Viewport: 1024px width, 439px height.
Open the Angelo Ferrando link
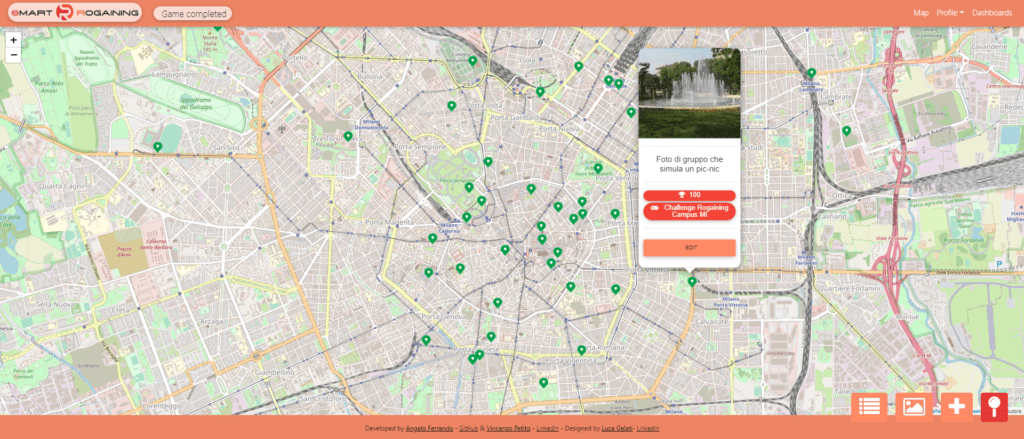pyautogui.click(x=430, y=429)
